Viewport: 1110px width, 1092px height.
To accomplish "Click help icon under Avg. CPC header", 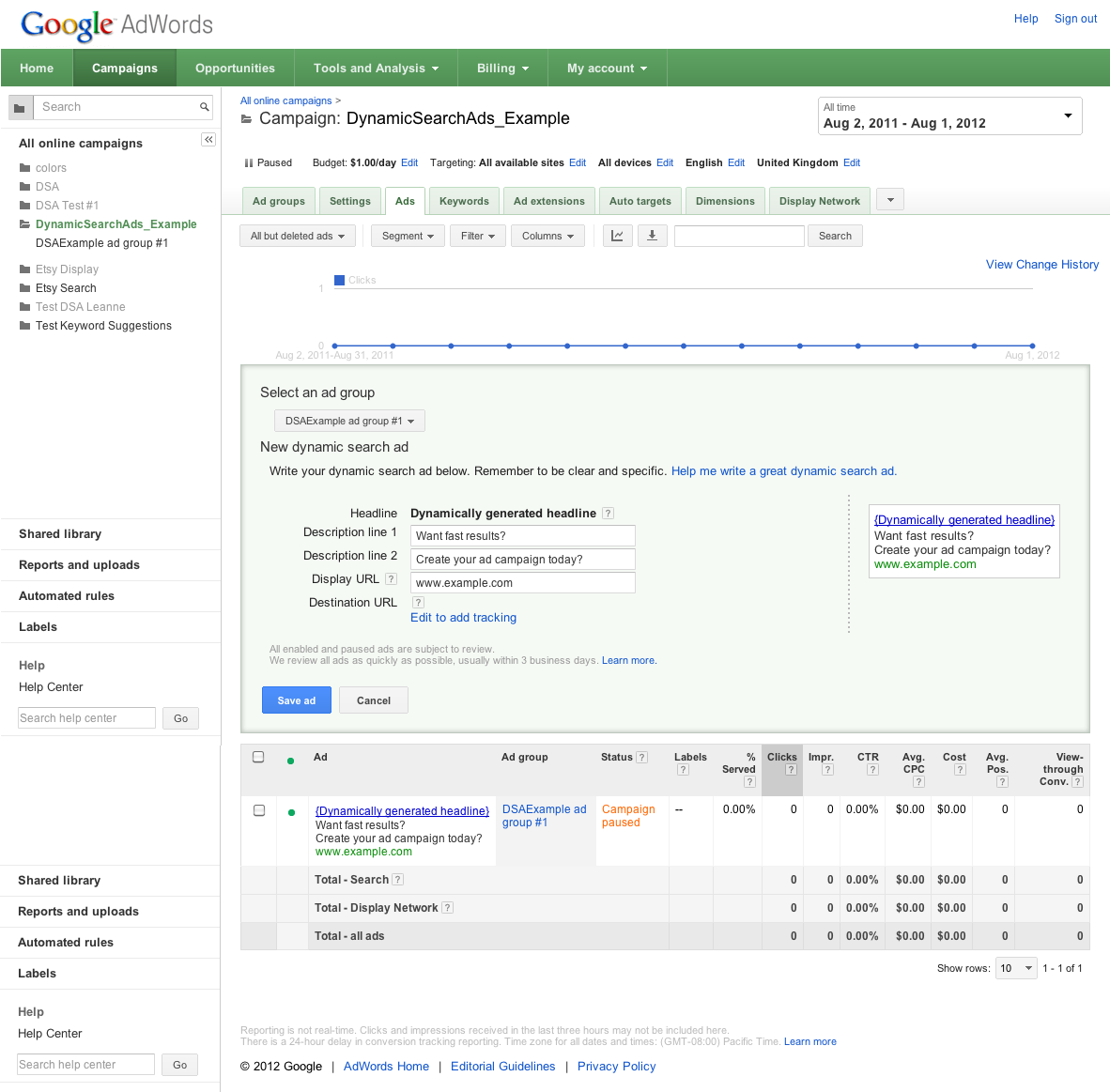I will 918,781.
